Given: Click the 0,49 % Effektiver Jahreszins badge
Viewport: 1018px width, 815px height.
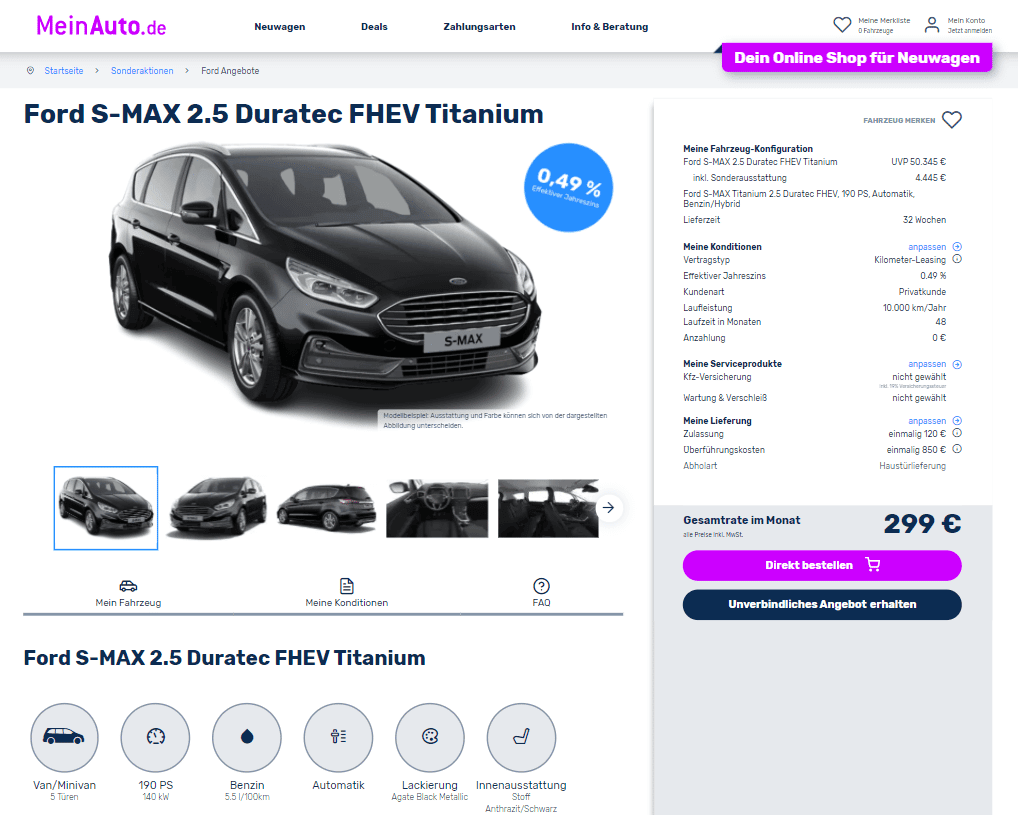Looking at the screenshot, I should pyautogui.click(x=568, y=188).
